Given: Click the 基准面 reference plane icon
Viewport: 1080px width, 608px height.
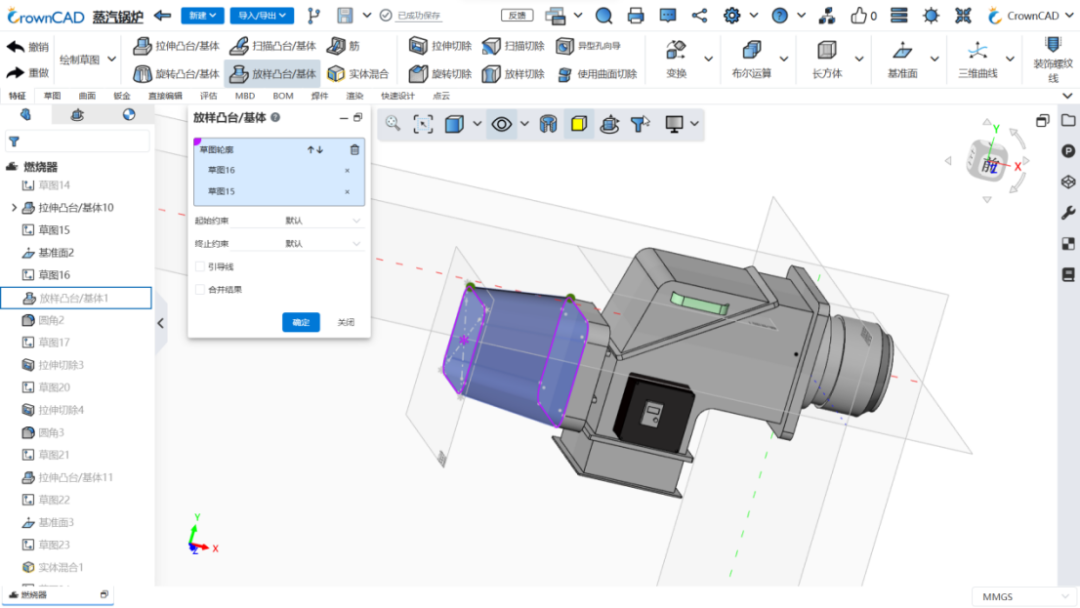Looking at the screenshot, I should click(902, 50).
